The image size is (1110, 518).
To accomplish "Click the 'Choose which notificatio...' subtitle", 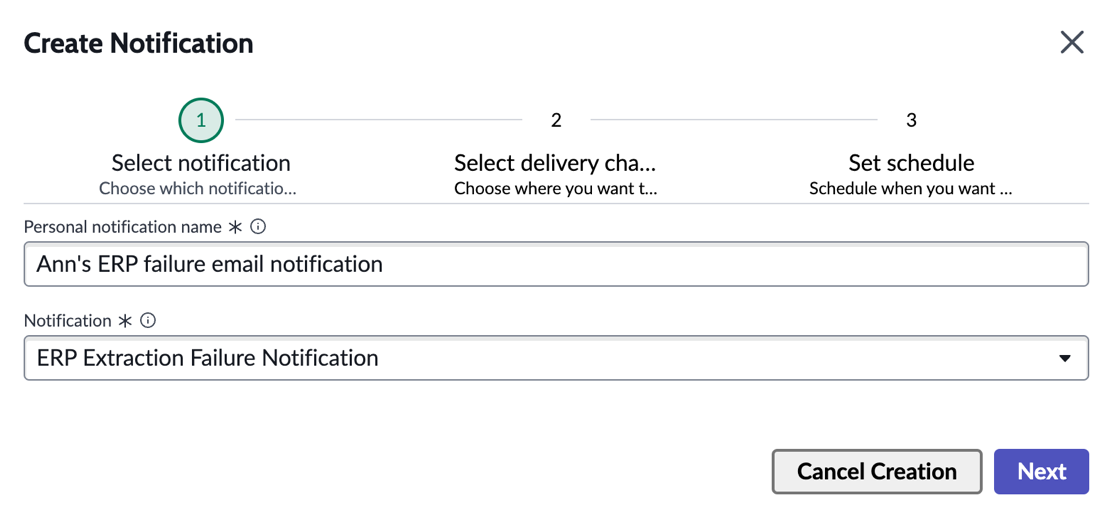I will 198,190.
